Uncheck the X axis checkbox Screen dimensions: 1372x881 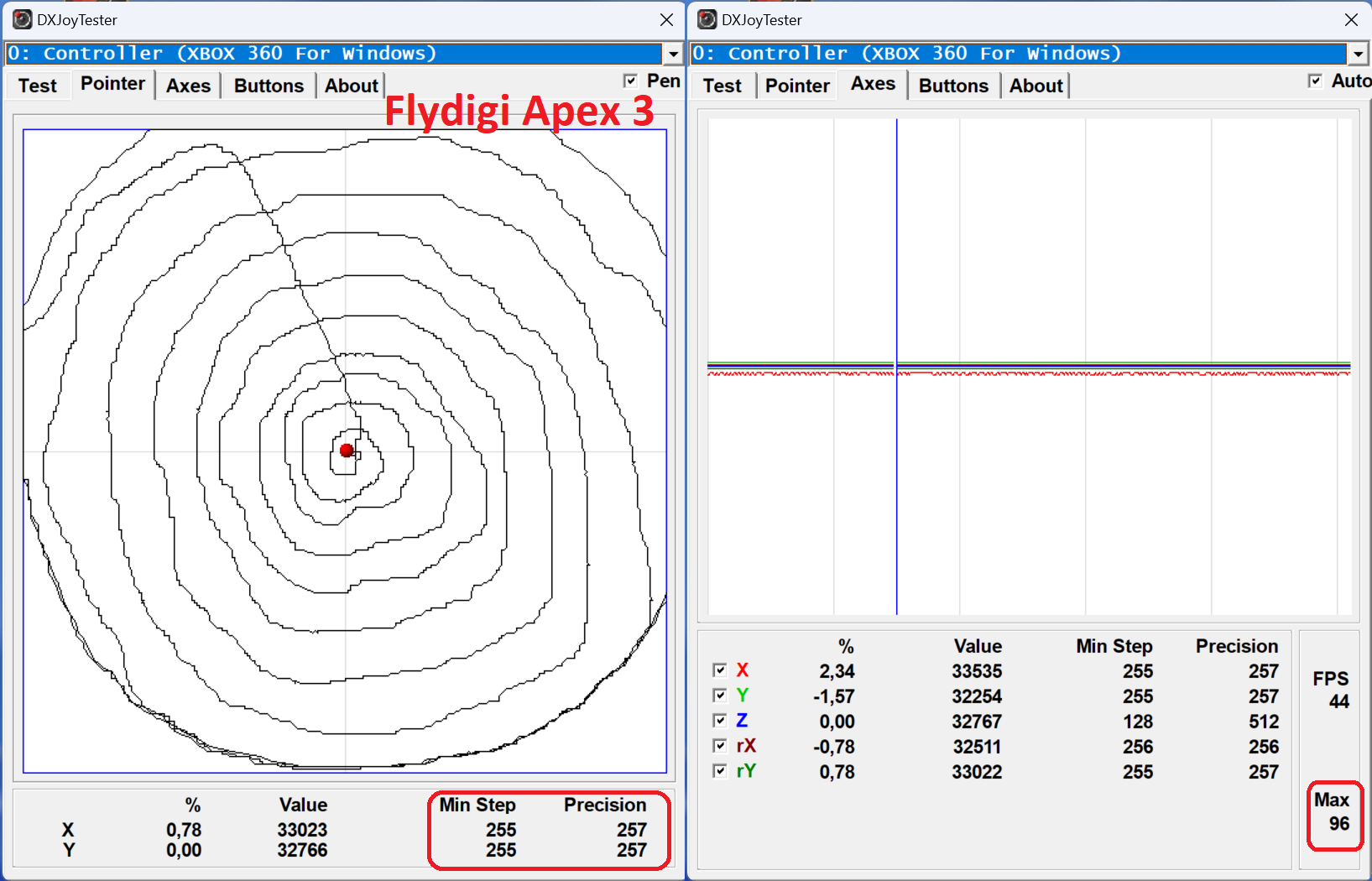719,670
